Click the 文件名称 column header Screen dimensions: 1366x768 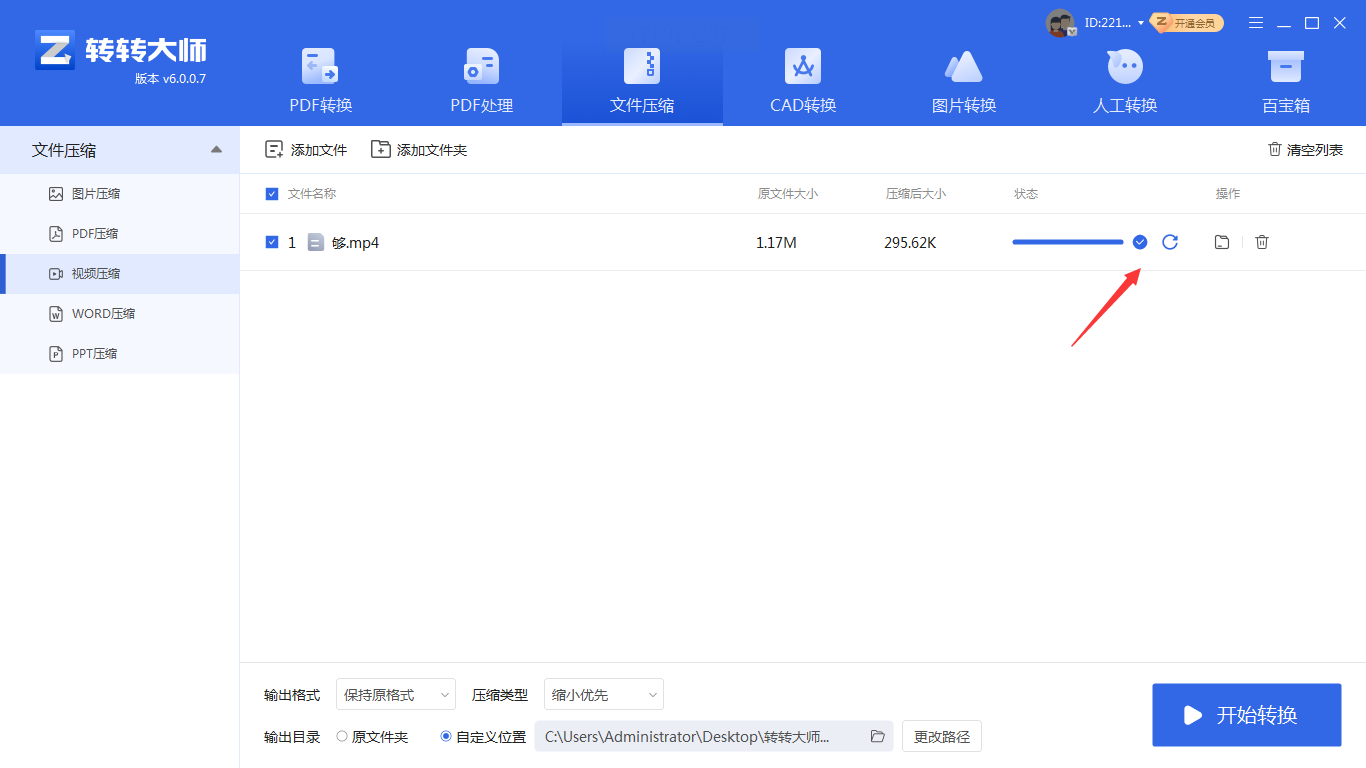tap(312, 194)
